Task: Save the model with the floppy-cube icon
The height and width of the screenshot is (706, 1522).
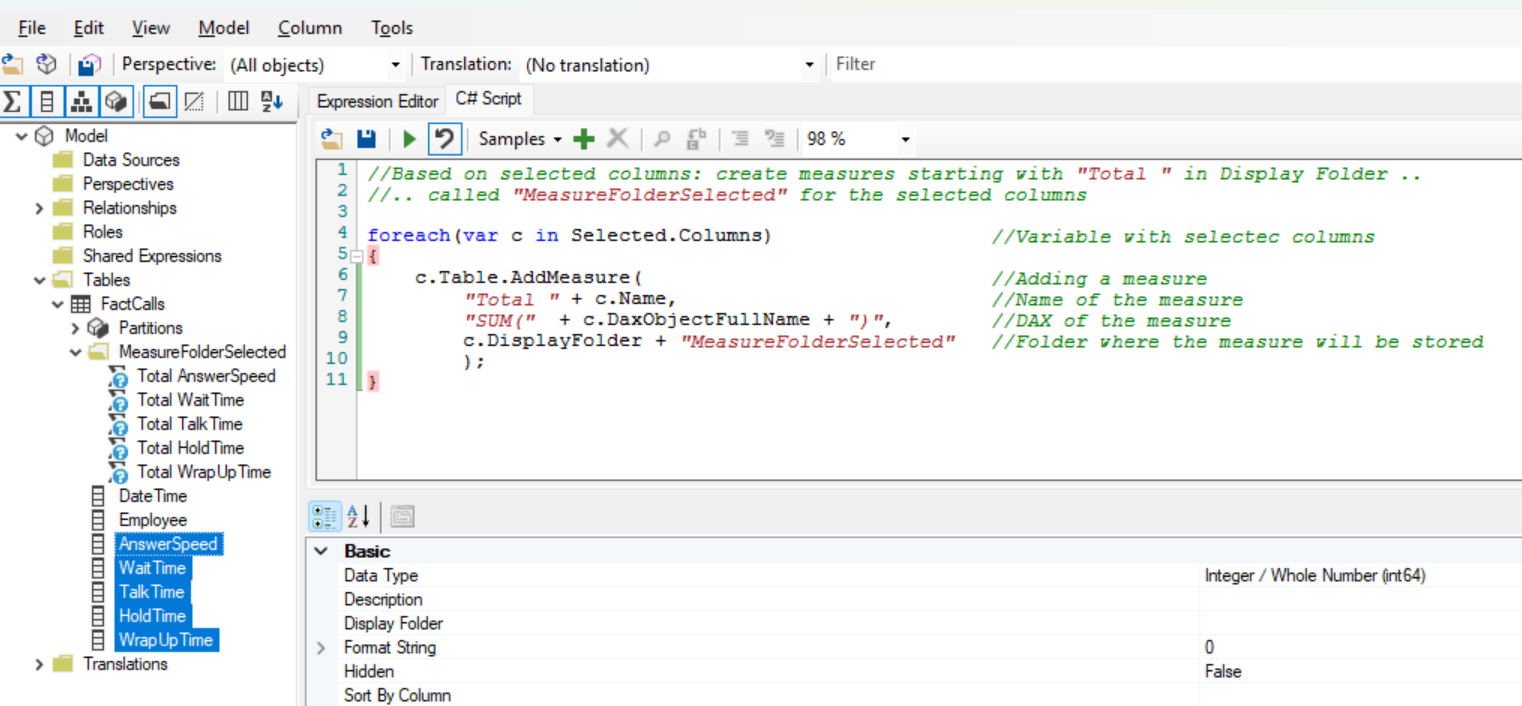Action: click(90, 65)
